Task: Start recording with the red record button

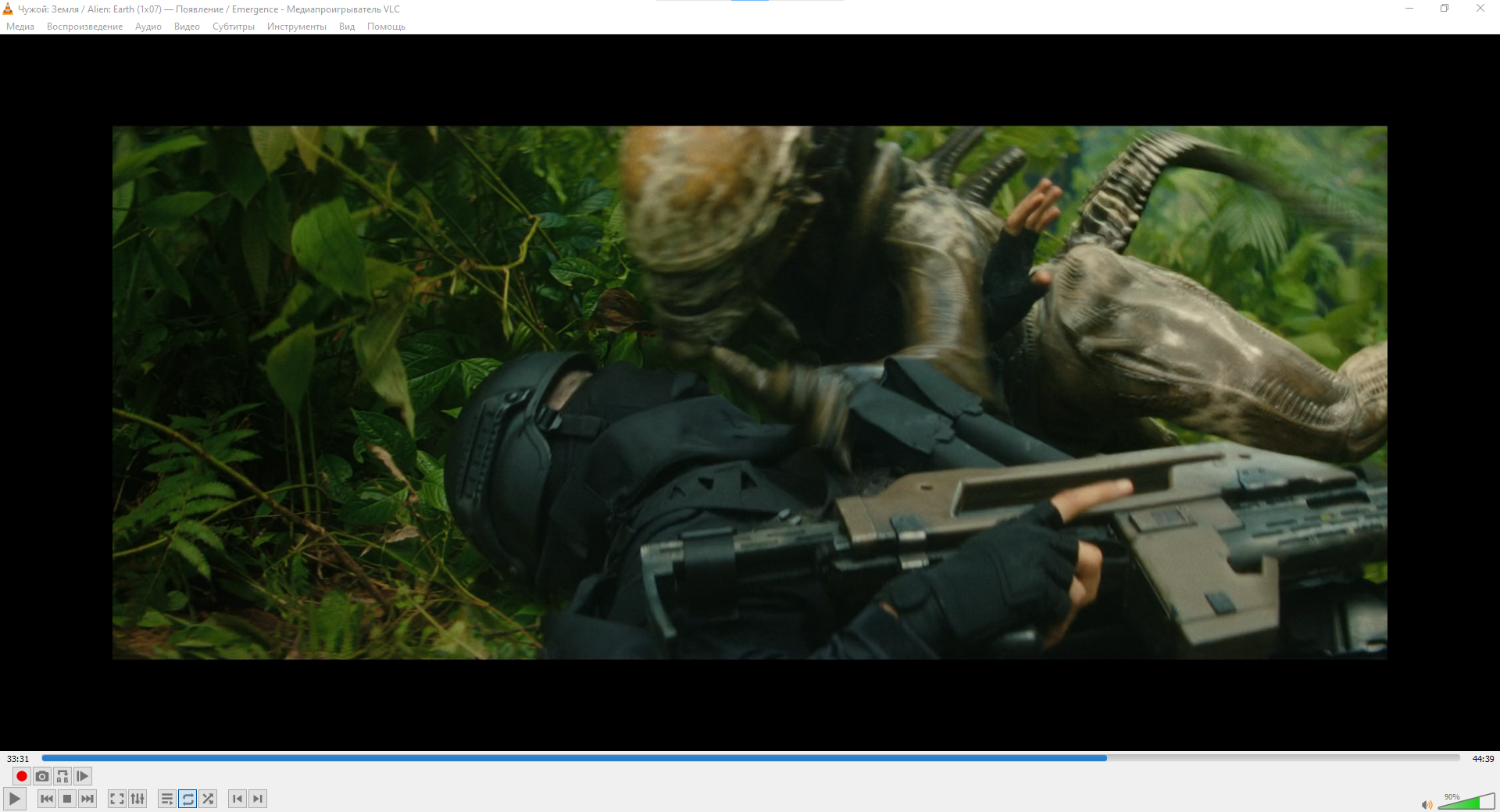Action: click(x=22, y=776)
